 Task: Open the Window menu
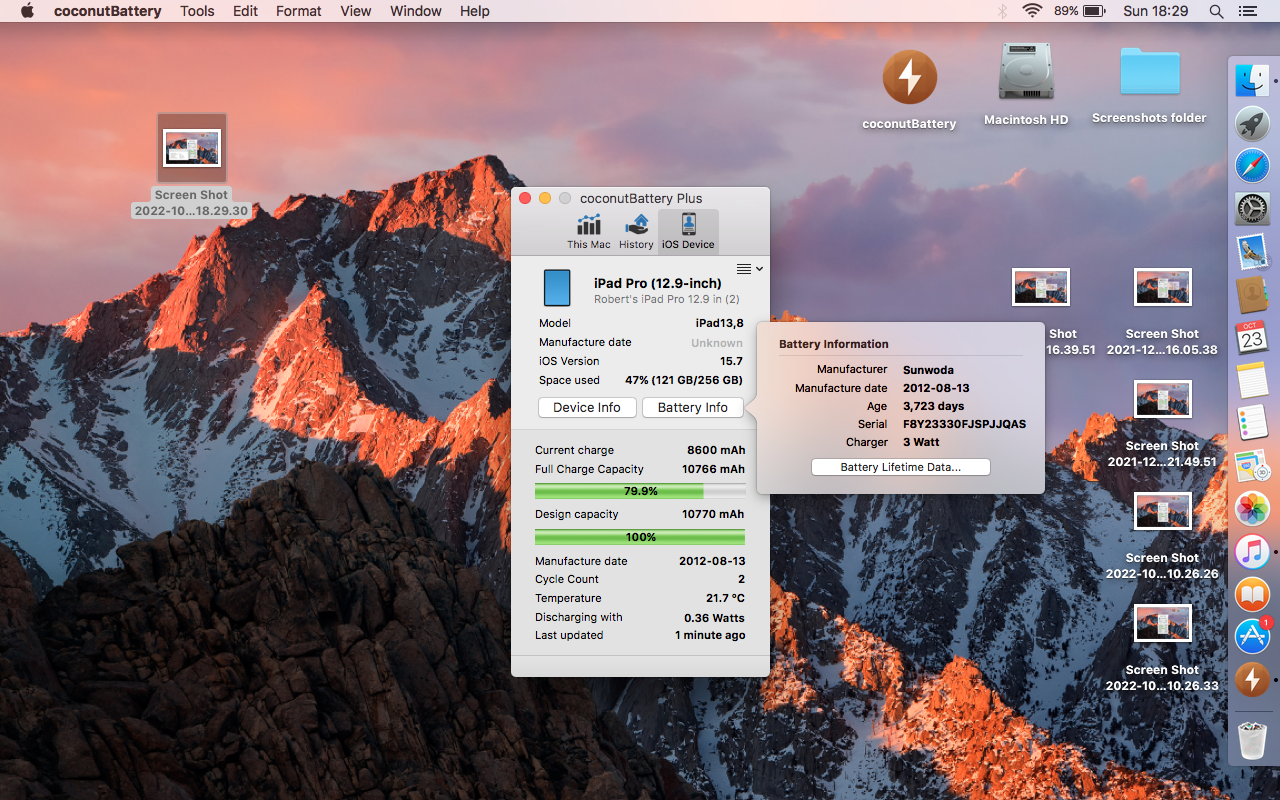pos(416,11)
